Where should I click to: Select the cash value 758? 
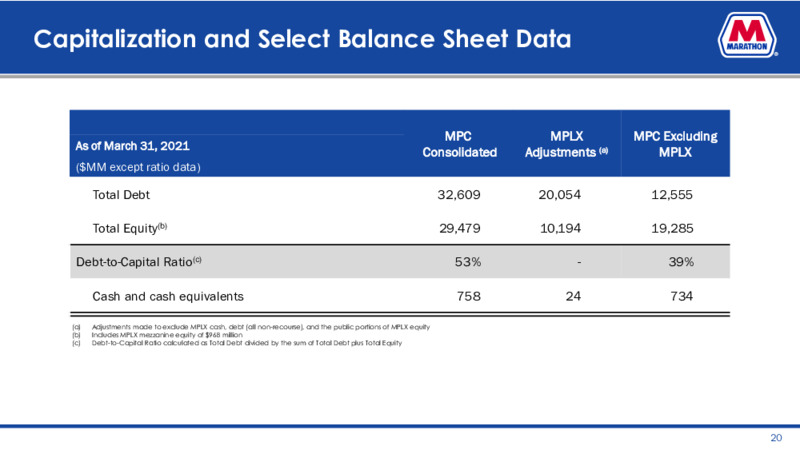pos(468,296)
